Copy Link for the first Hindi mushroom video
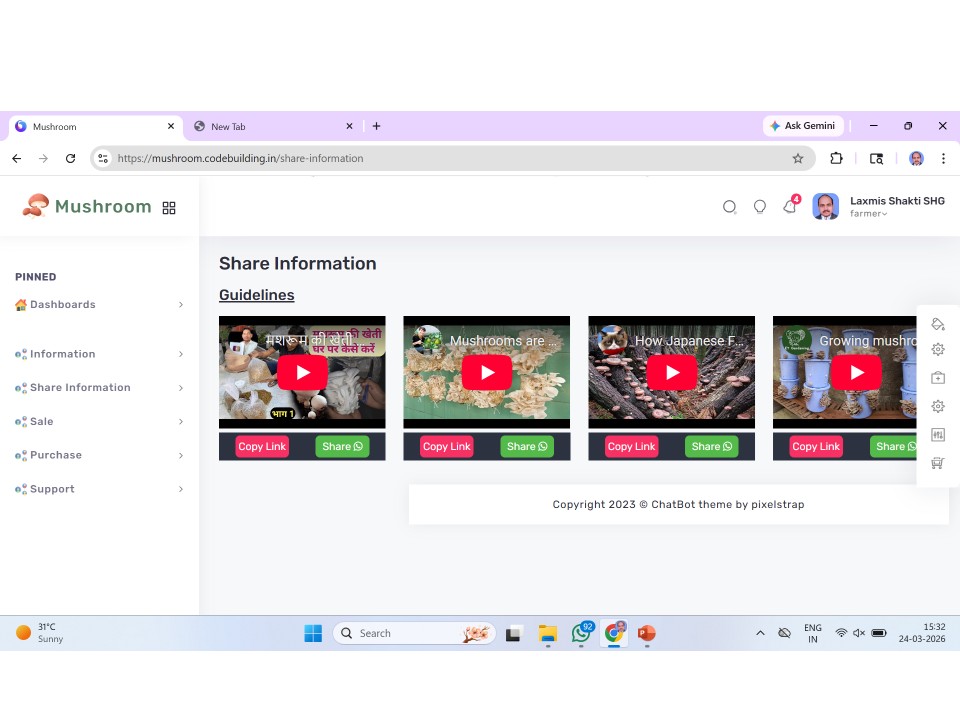960x720 pixels. point(262,447)
